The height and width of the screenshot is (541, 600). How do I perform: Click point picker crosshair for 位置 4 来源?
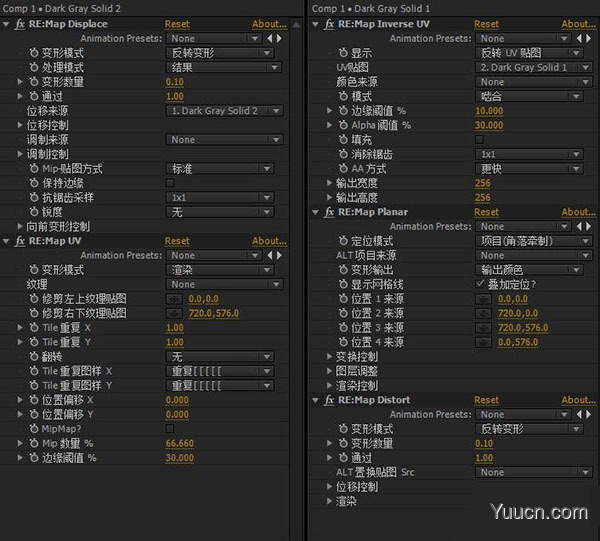coord(483,342)
